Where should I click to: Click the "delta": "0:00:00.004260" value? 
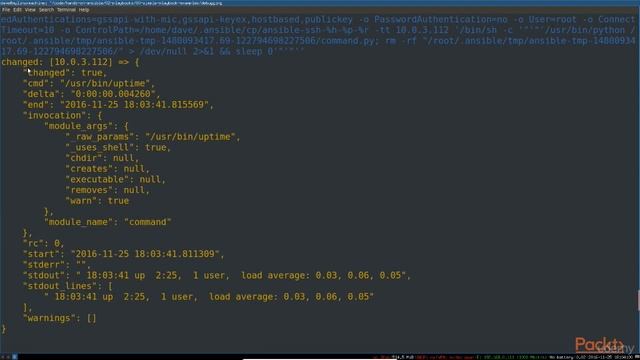(113, 94)
